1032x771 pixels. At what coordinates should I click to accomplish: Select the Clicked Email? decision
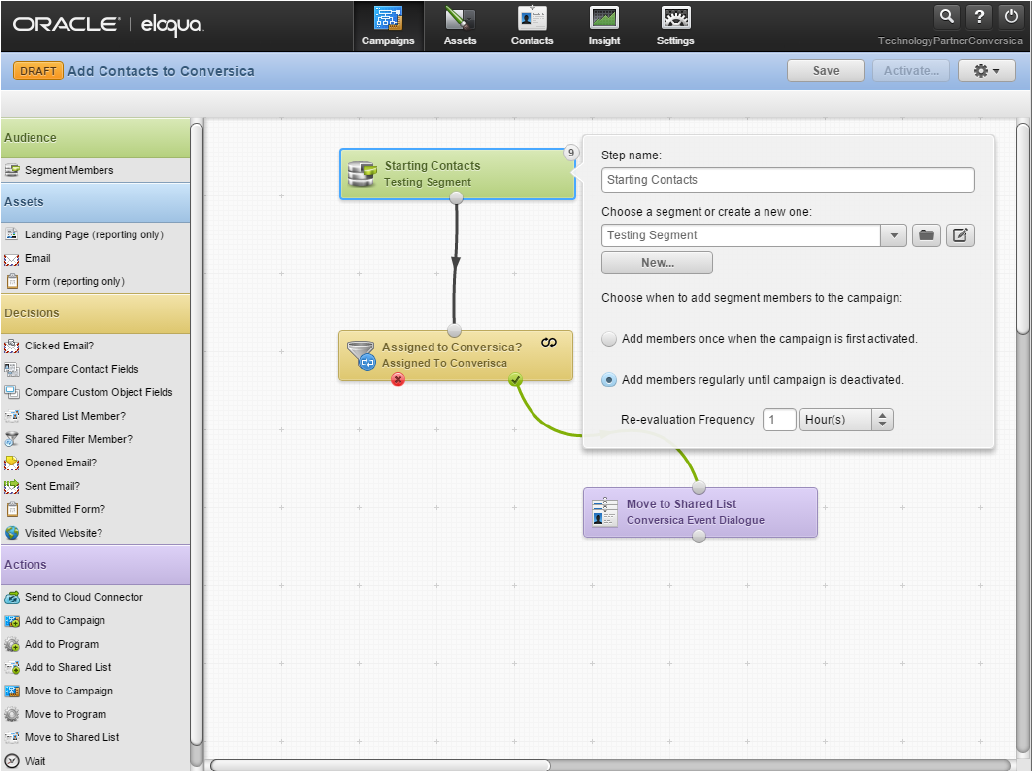coord(95,346)
